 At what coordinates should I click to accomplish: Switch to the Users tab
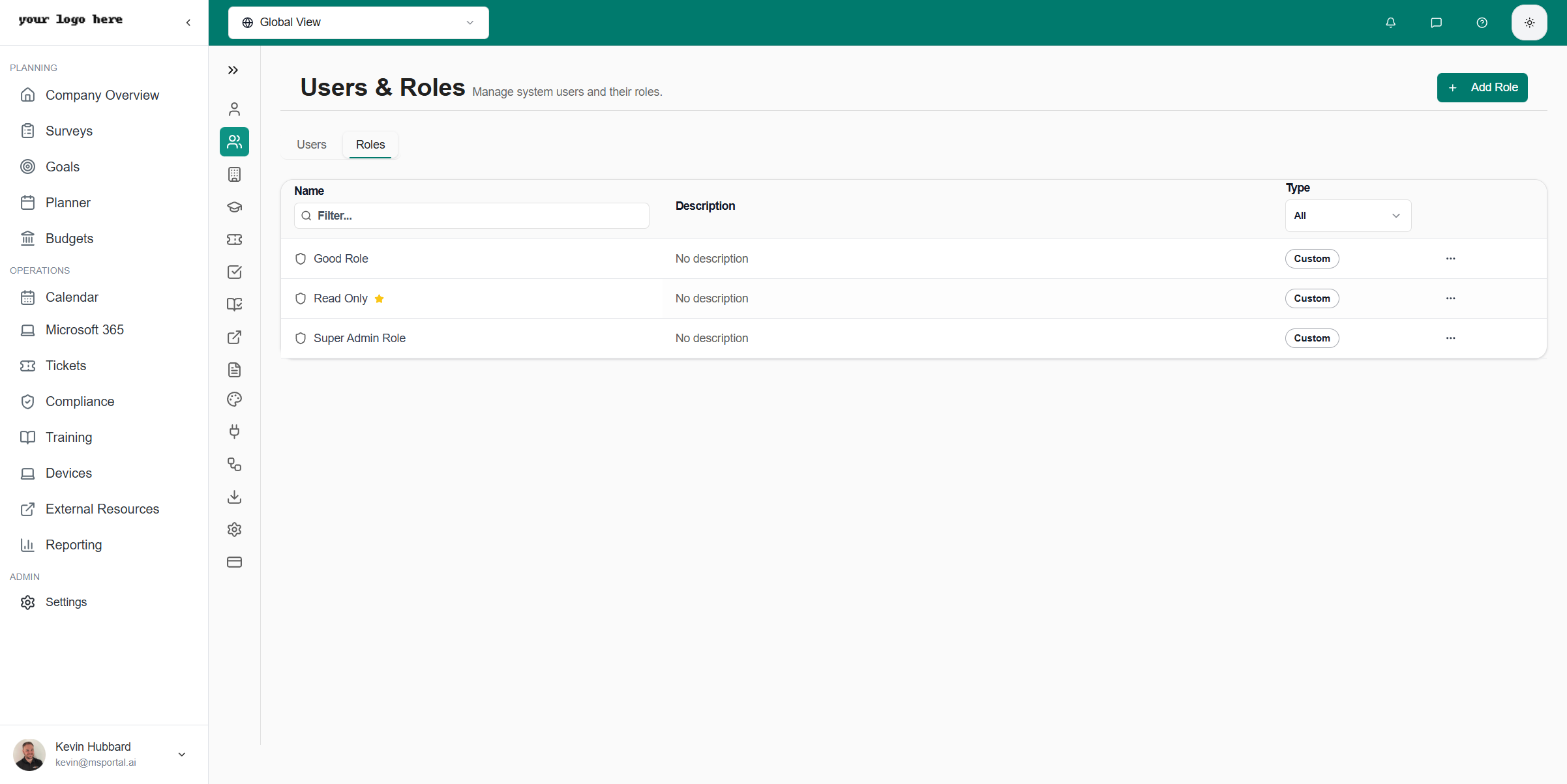coord(311,144)
